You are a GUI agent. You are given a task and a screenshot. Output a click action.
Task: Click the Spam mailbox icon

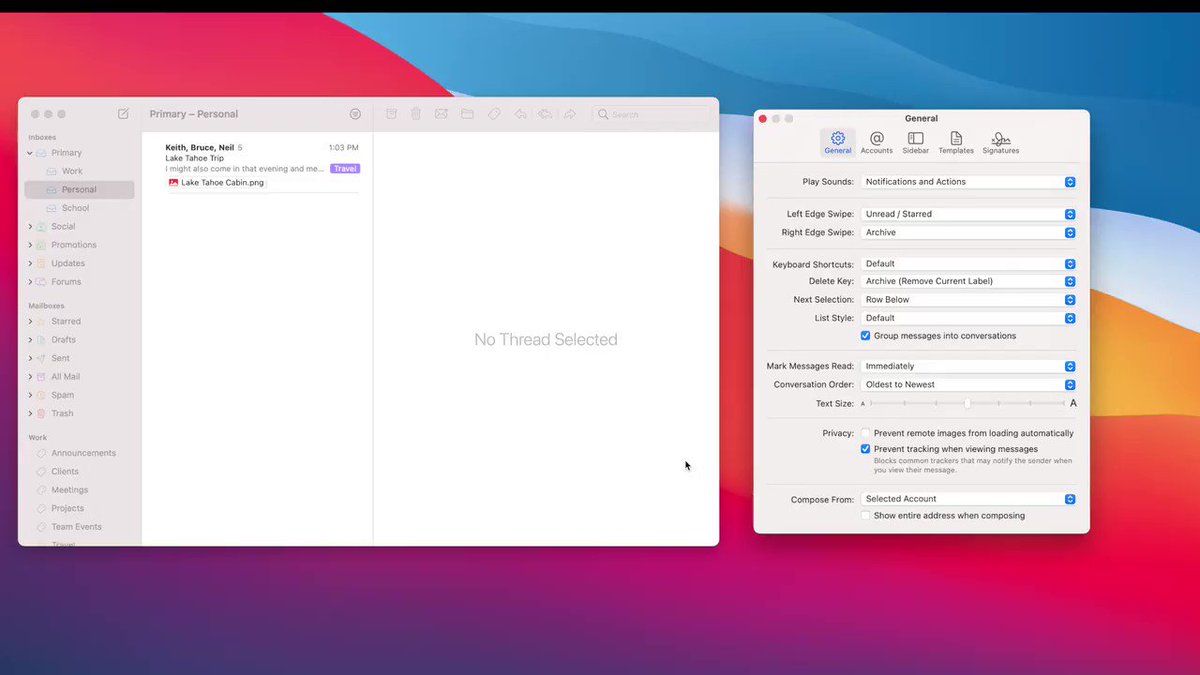pos(42,395)
